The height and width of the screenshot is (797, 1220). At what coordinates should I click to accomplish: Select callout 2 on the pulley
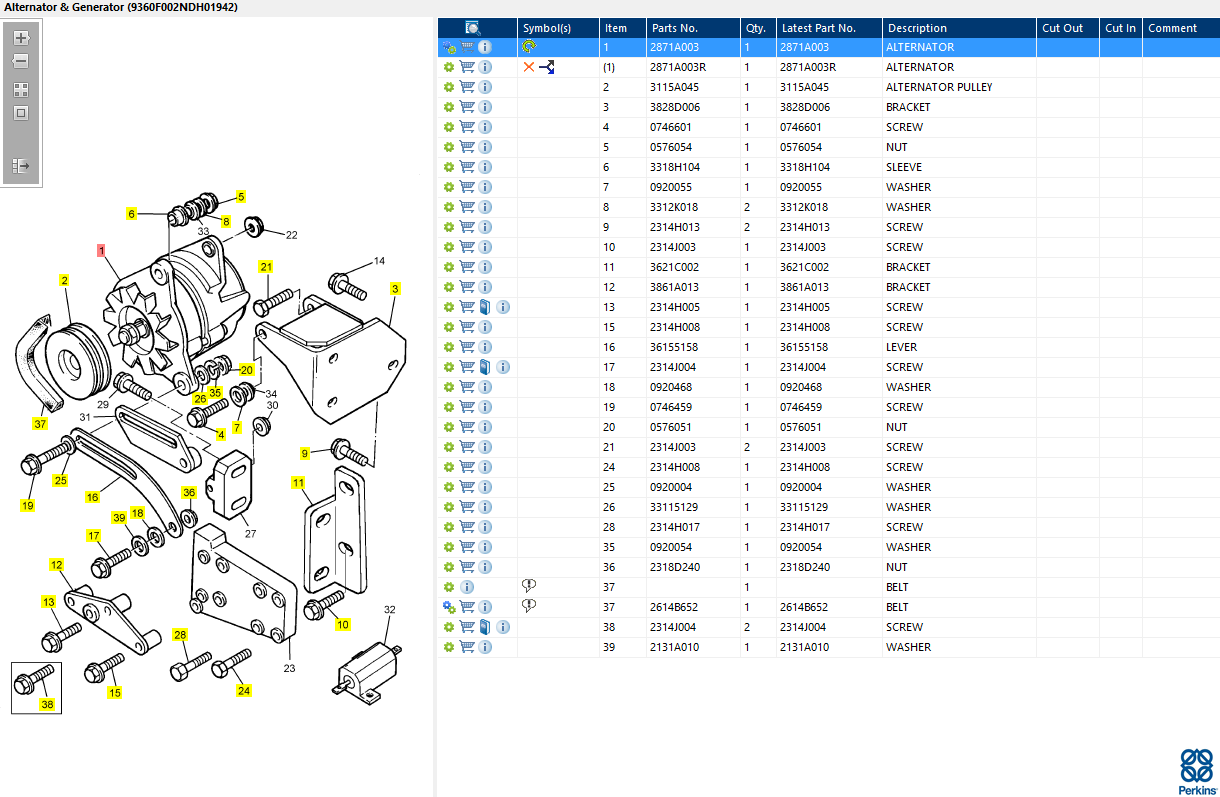click(x=64, y=280)
